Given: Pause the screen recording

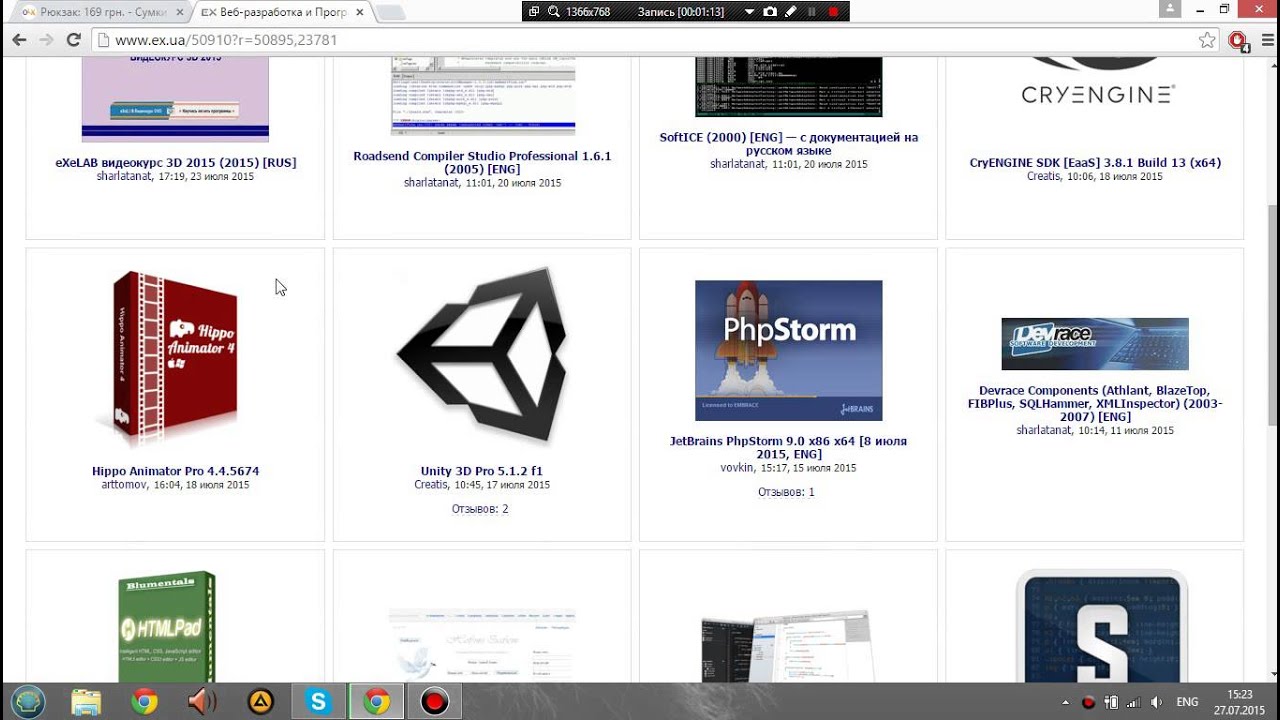Looking at the screenshot, I should 811,11.
